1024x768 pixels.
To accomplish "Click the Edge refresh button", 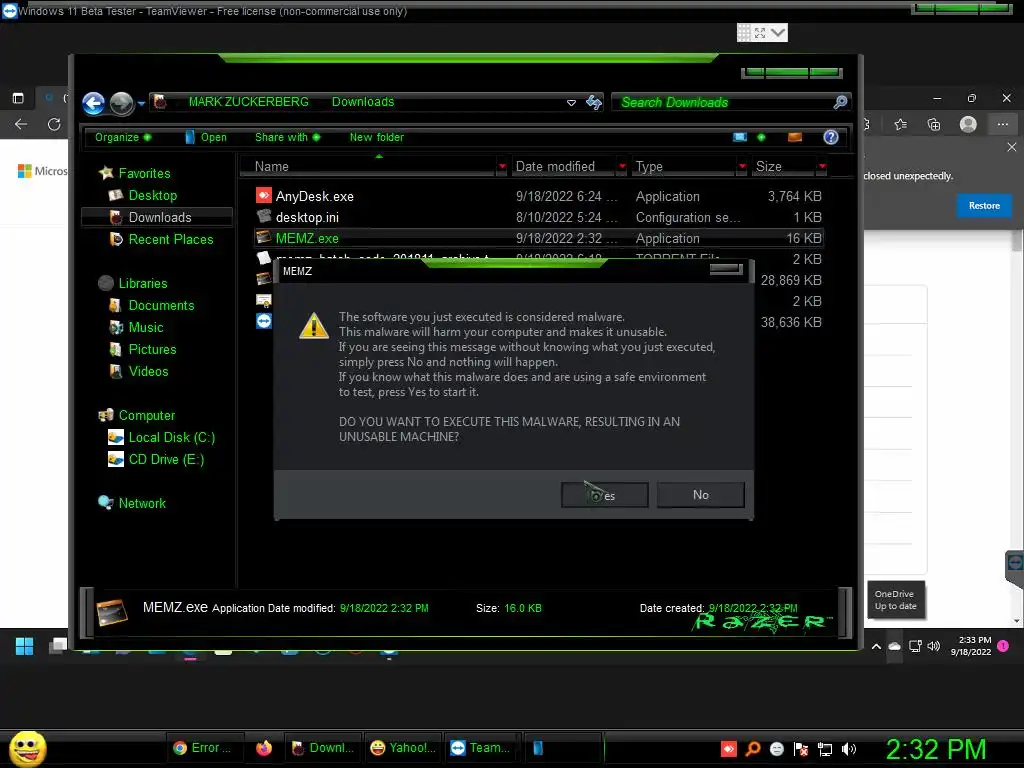I will (x=54, y=124).
